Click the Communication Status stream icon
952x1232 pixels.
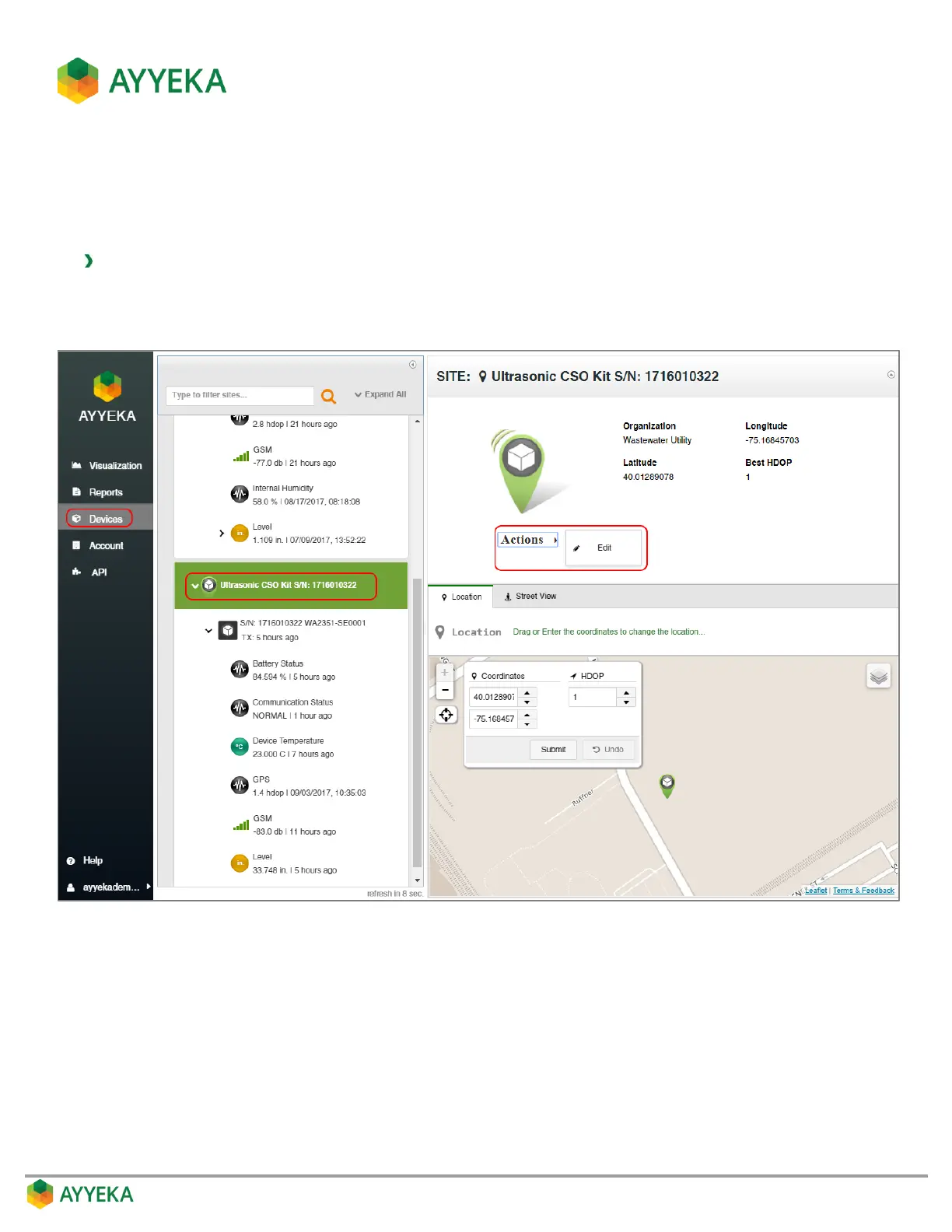pyautogui.click(x=240, y=709)
